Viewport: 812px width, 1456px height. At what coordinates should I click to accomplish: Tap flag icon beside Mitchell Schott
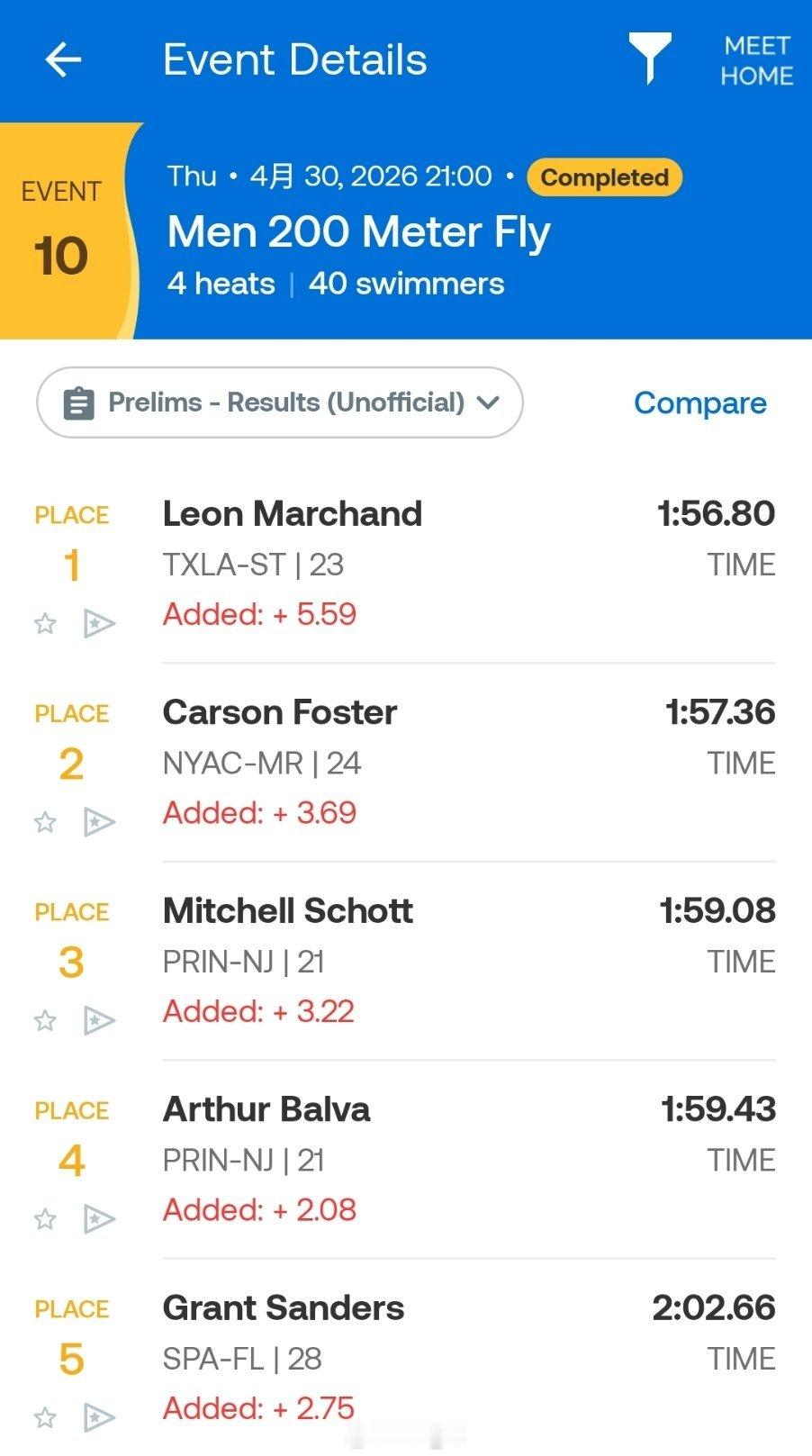pyautogui.click(x=99, y=1020)
